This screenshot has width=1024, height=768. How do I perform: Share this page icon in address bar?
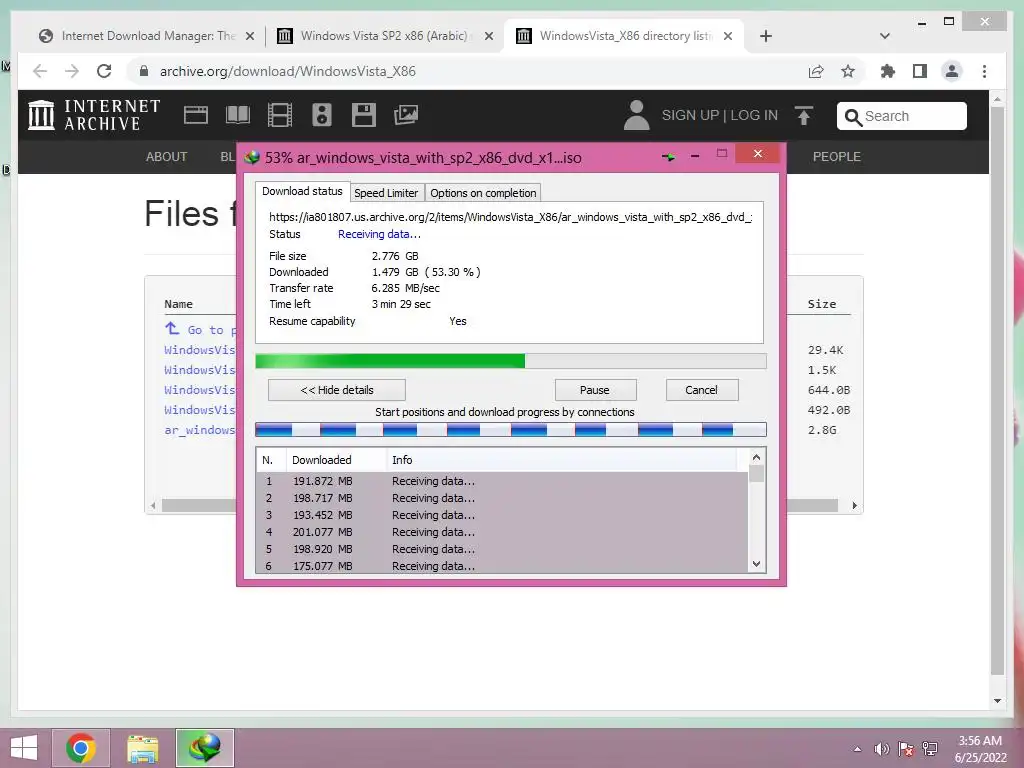[x=816, y=71]
